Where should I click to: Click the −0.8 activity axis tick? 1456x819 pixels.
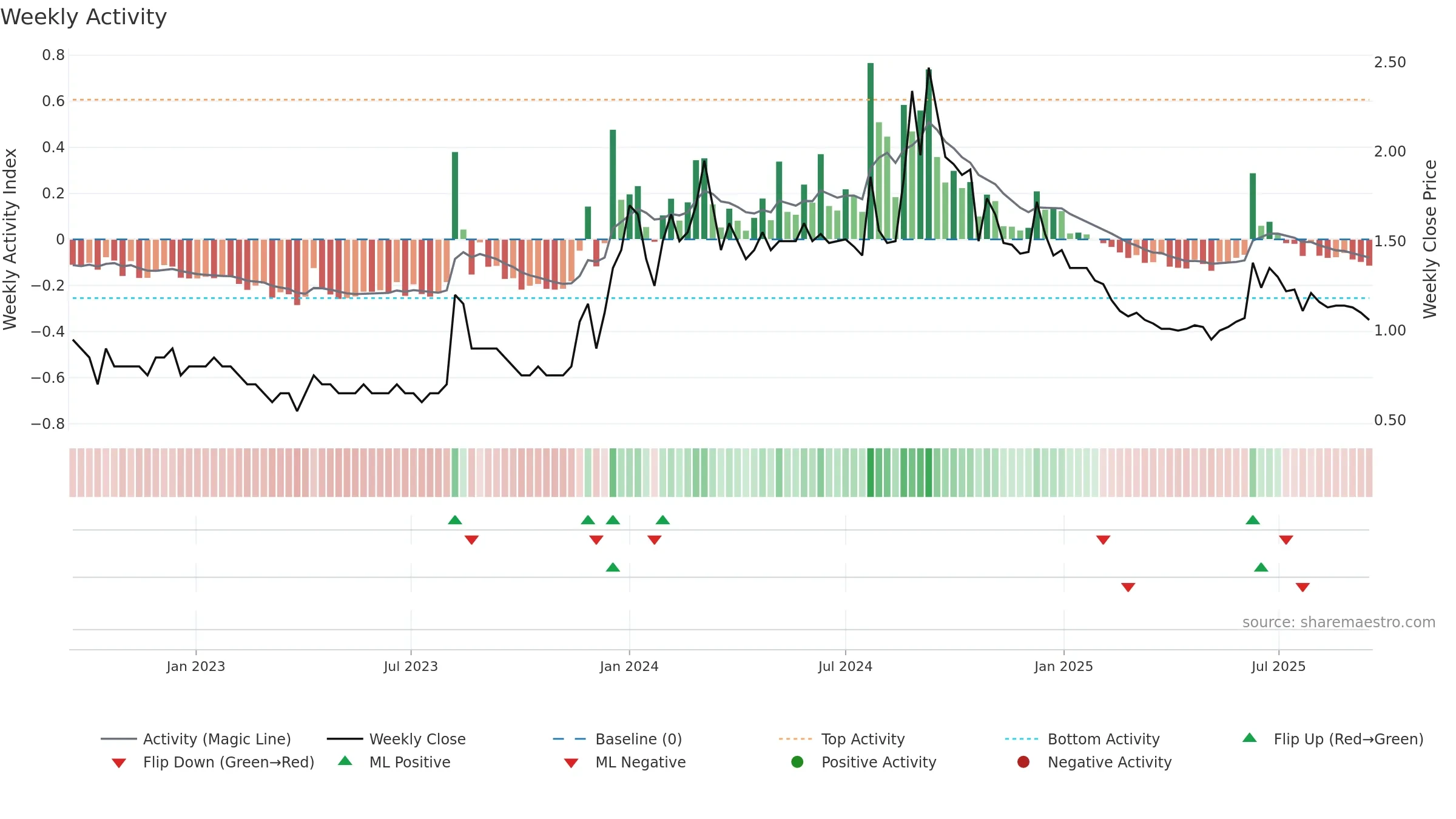pos(48,424)
